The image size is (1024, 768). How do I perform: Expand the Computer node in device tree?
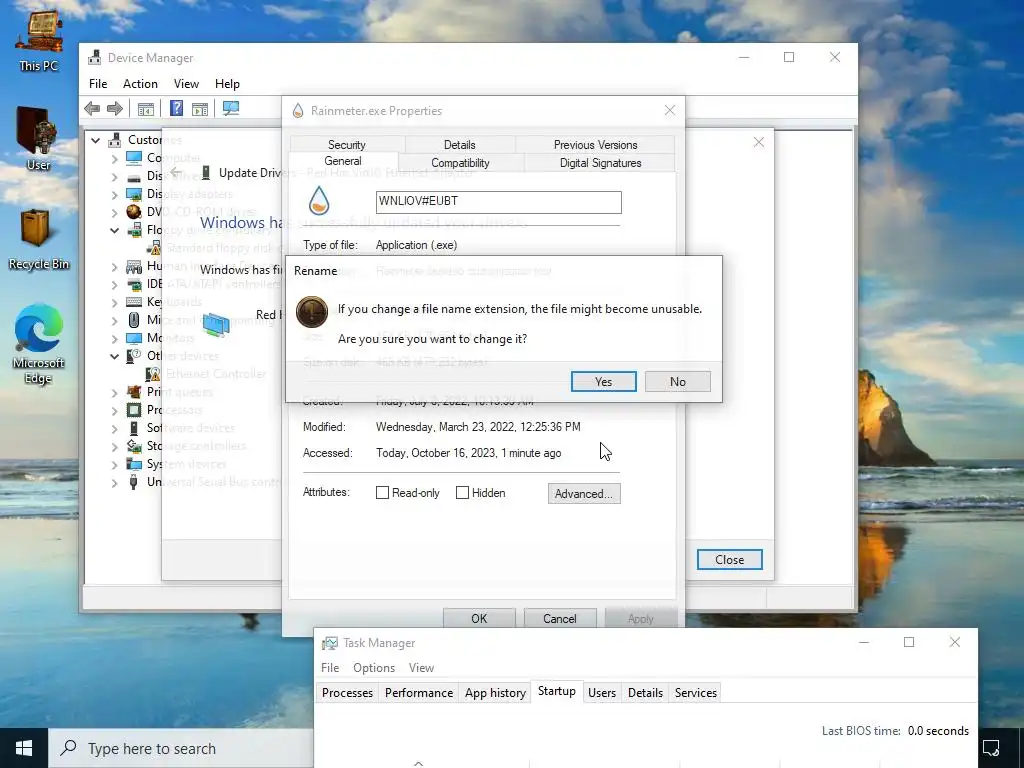pyautogui.click(x=115, y=158)
